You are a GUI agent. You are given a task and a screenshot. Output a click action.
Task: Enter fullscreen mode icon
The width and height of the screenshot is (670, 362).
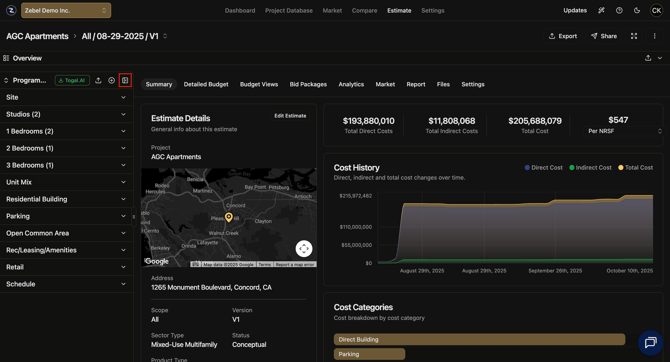point(634,36)
